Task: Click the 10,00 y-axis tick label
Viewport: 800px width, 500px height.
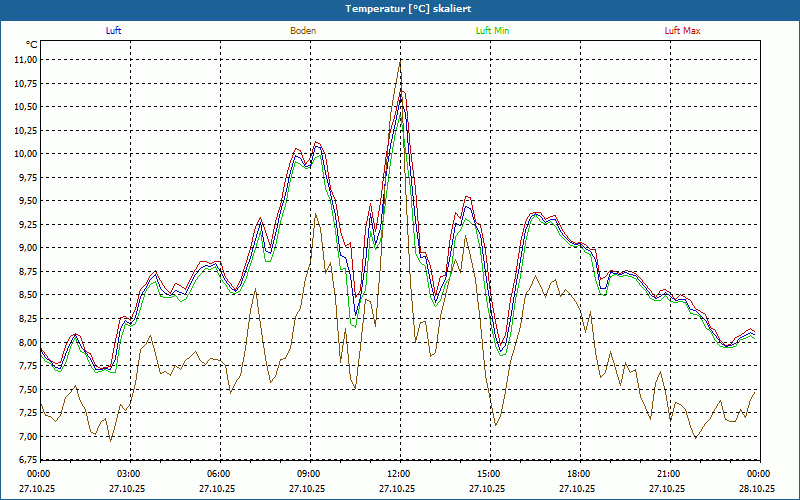Action: (25, 154)
